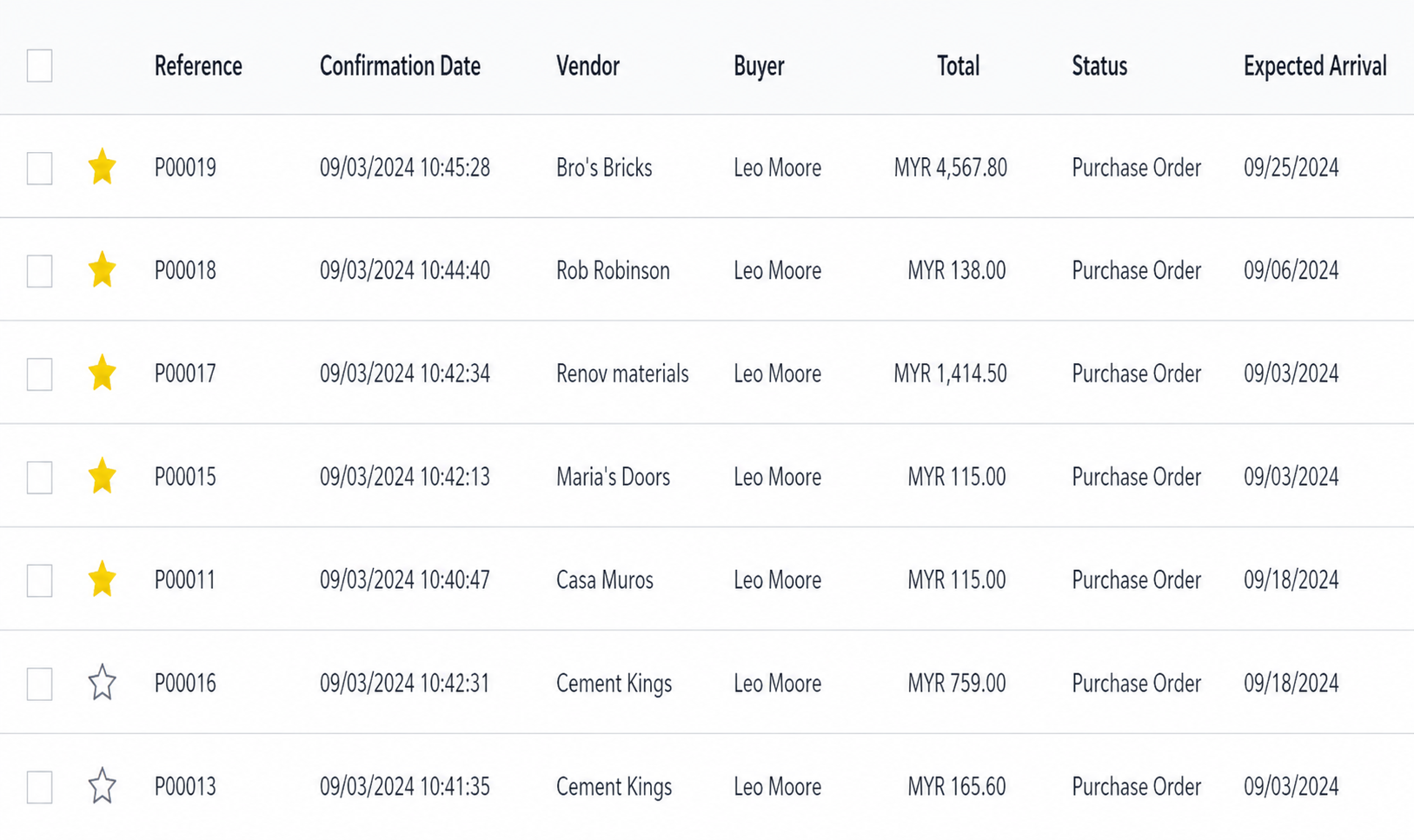The height and width of the screenshot is (840, 1414).
Task: Unfavorite the Renov materials order star
Action: click(102, 374)
